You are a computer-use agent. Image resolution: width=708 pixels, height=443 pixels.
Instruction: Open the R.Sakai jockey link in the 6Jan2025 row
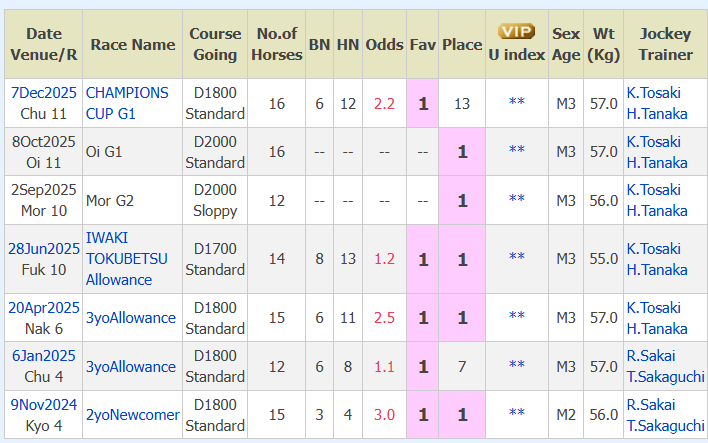[x=651, y=356]
